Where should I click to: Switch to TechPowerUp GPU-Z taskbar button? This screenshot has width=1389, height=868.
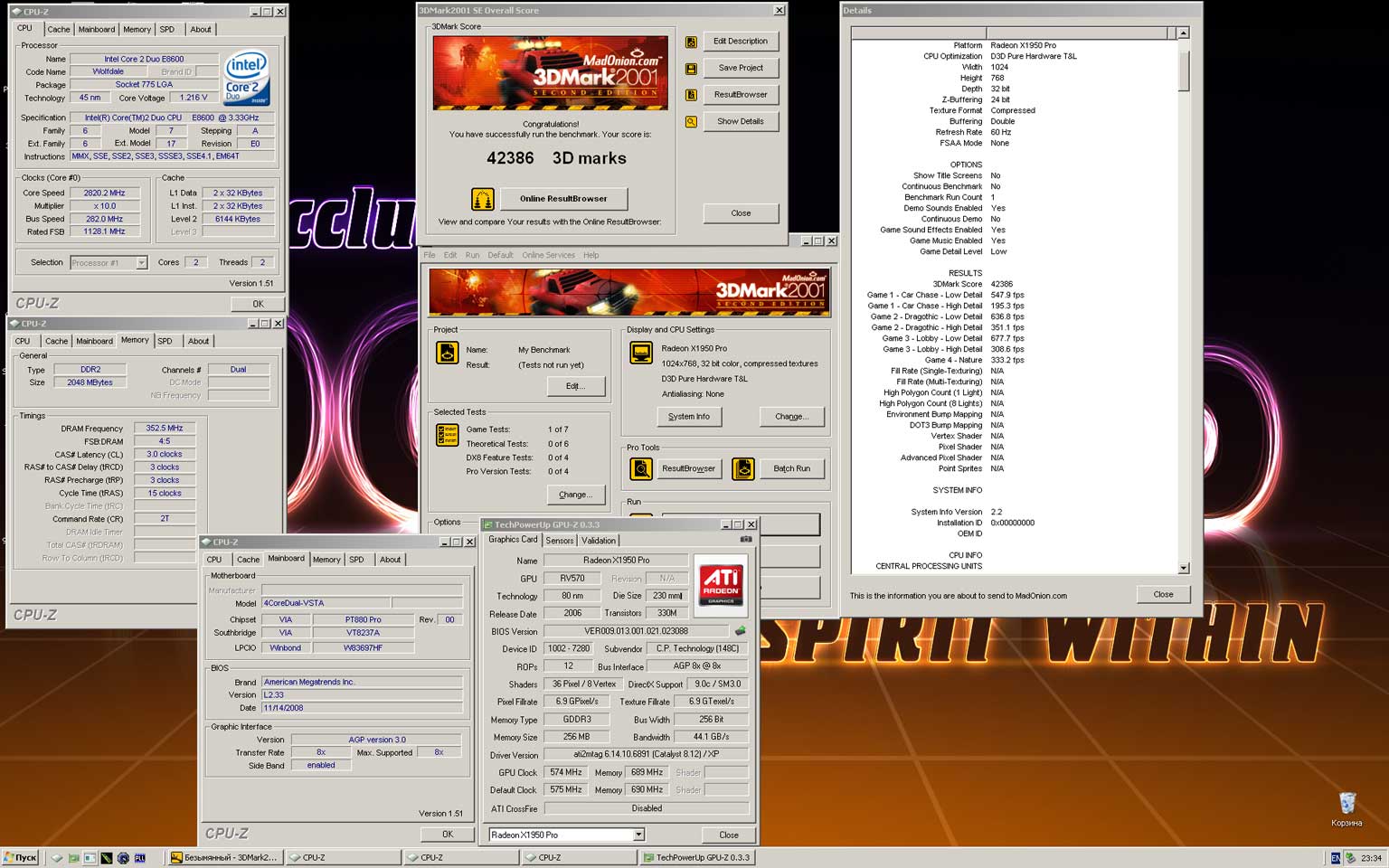pyautogui.click(x=697, y=857)
